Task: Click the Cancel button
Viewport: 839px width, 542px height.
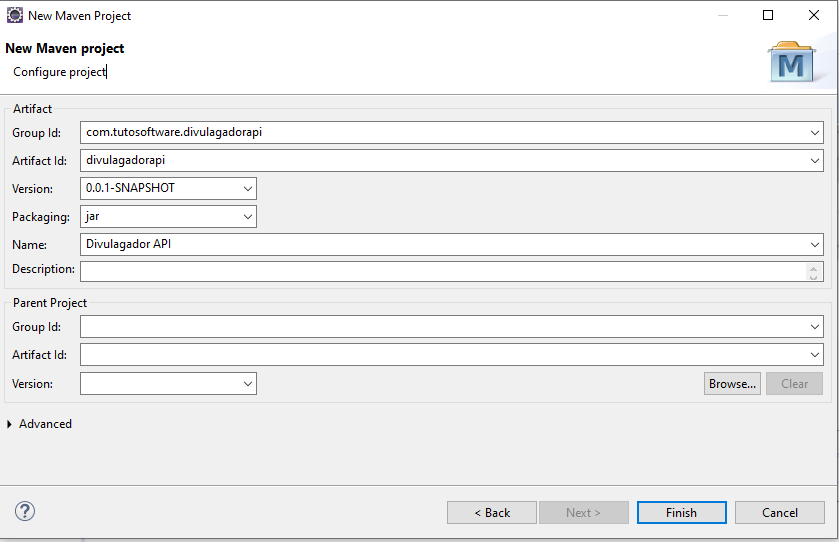Action: click(780, 513)
